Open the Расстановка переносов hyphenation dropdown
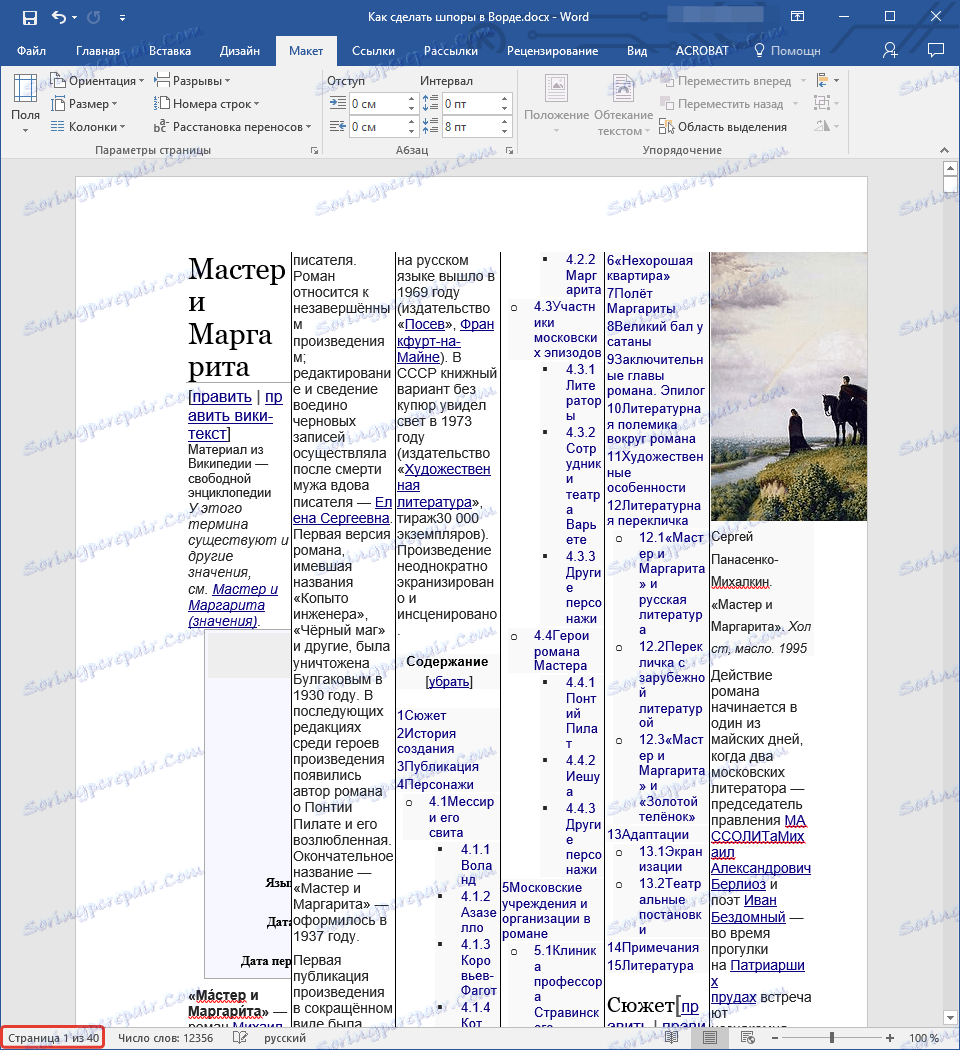This screenshot has width=960, height=1050. coord(232,127)
